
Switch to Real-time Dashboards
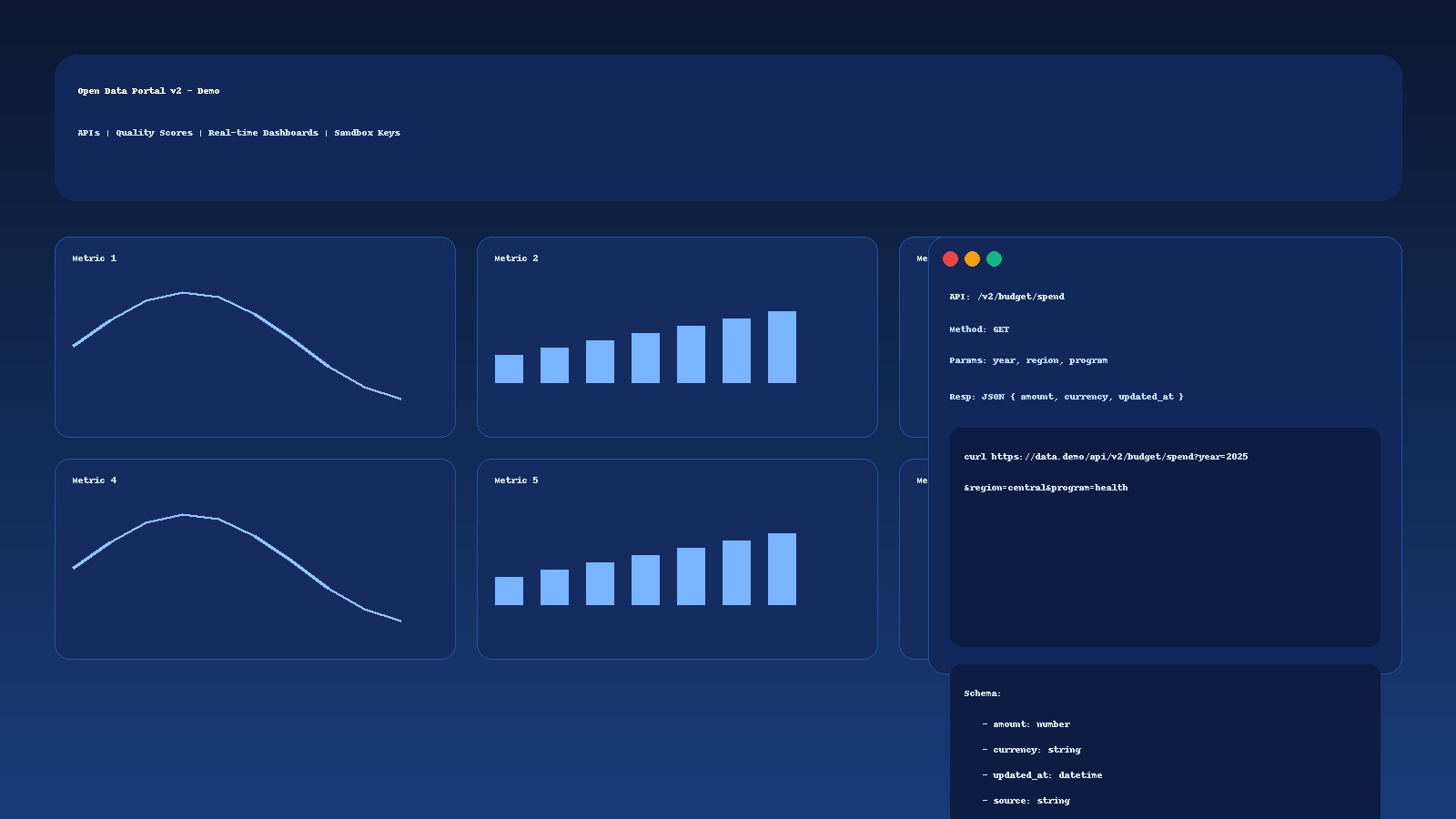[263, 133]
